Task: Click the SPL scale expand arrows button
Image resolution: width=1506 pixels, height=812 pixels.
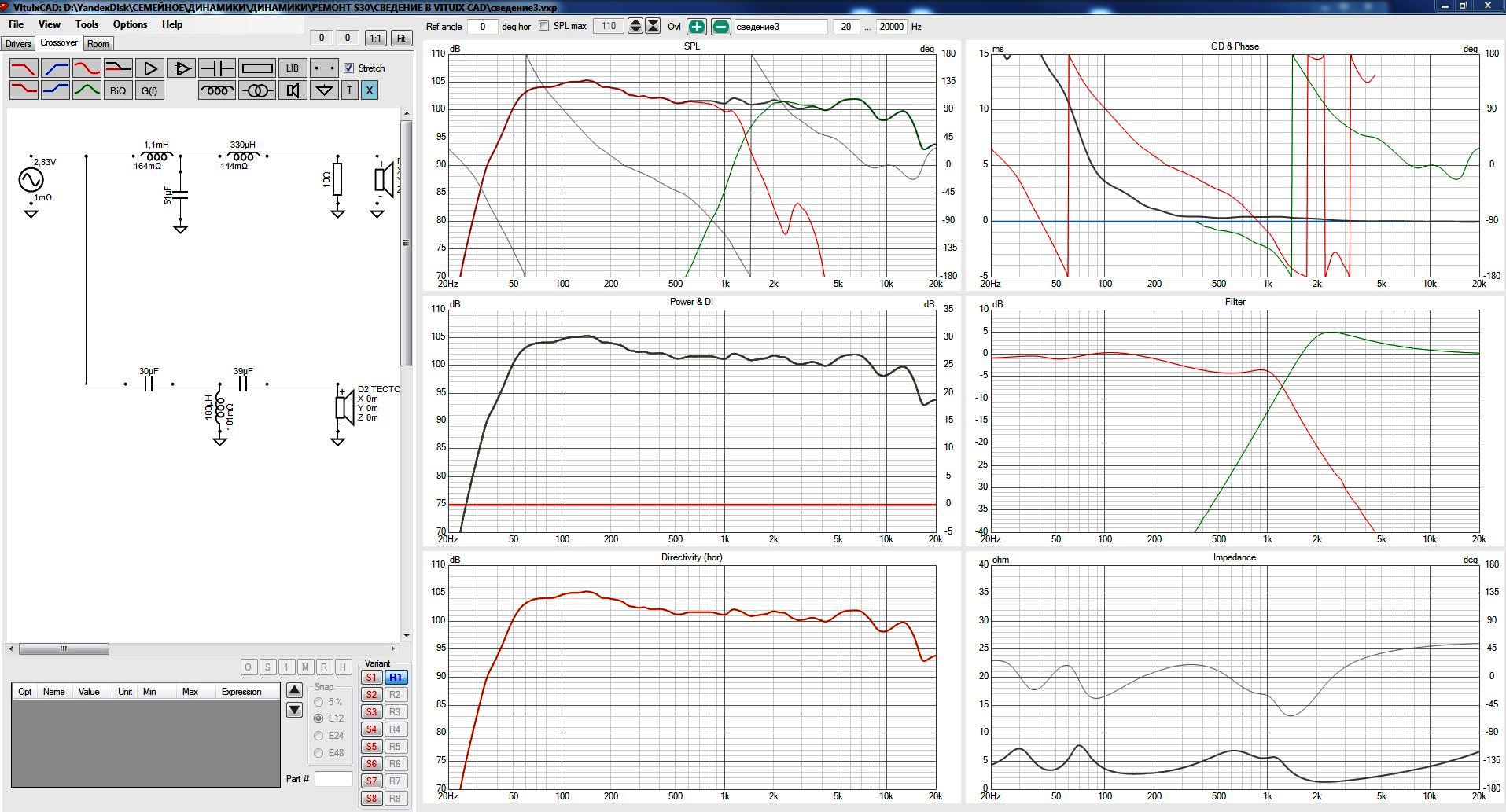Action: (635, 27)
